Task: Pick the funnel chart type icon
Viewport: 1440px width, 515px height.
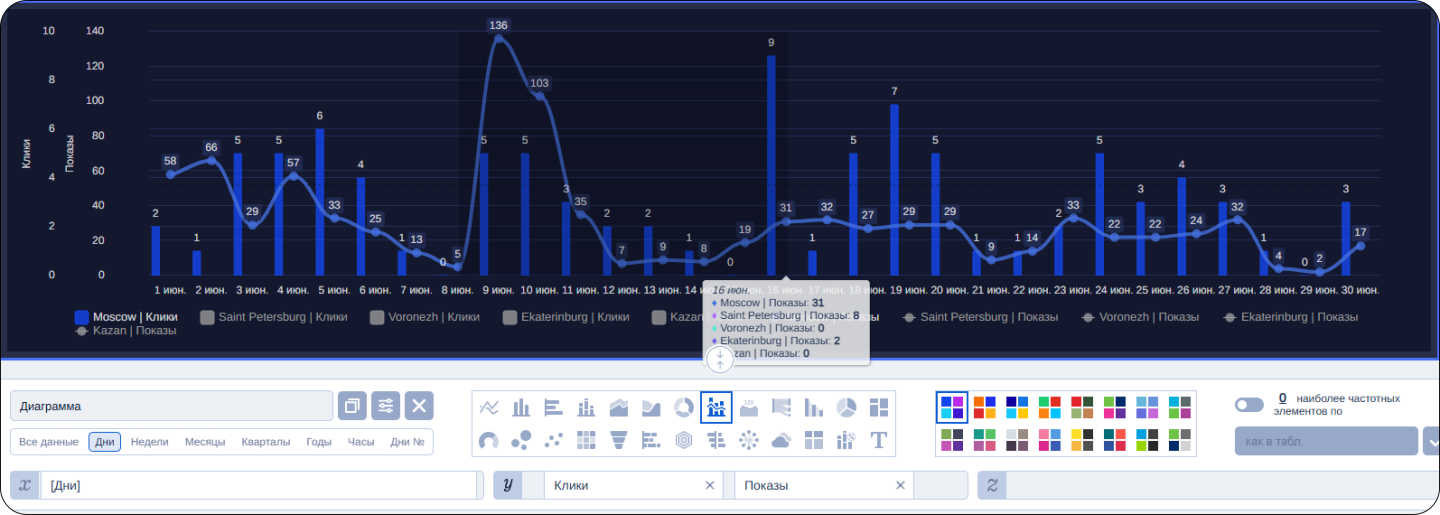Action: 619,440
